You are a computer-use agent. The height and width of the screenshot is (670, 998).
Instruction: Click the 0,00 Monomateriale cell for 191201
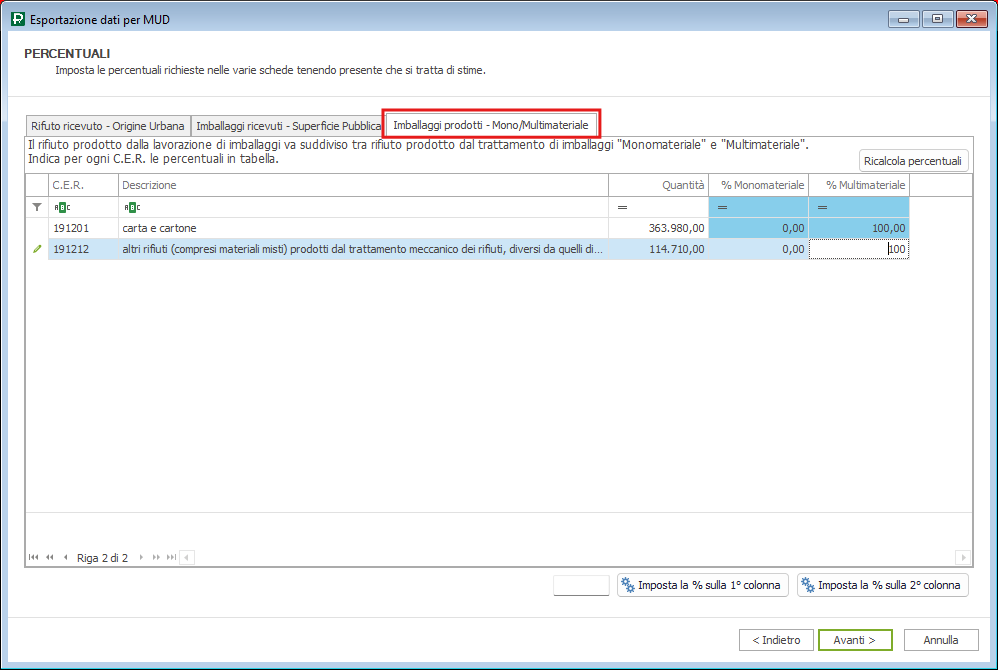coord(759,228)
